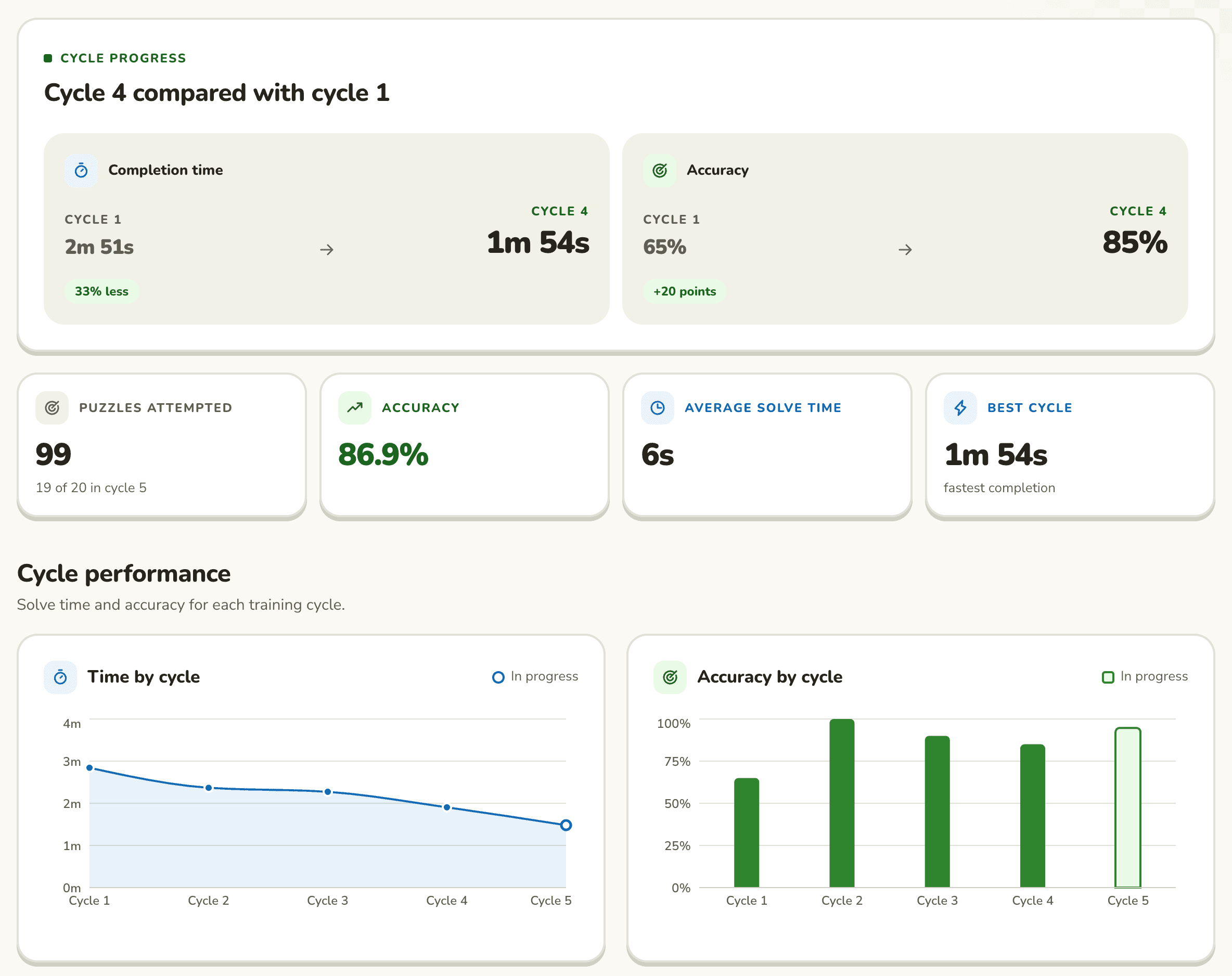
Task: Click the 6s average solve time value
Action: click(658, 455)
